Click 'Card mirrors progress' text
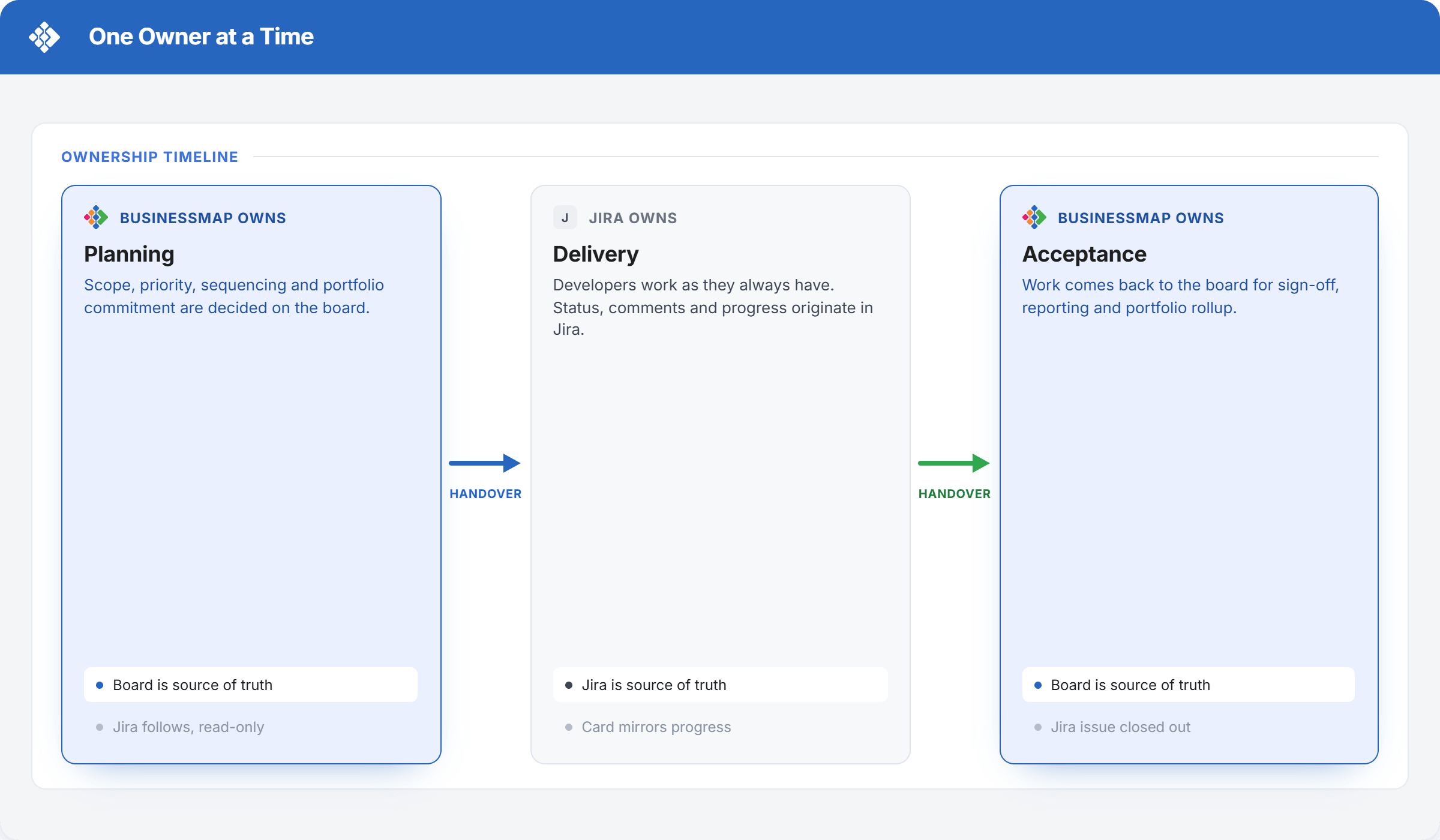 tap(656, 727)
